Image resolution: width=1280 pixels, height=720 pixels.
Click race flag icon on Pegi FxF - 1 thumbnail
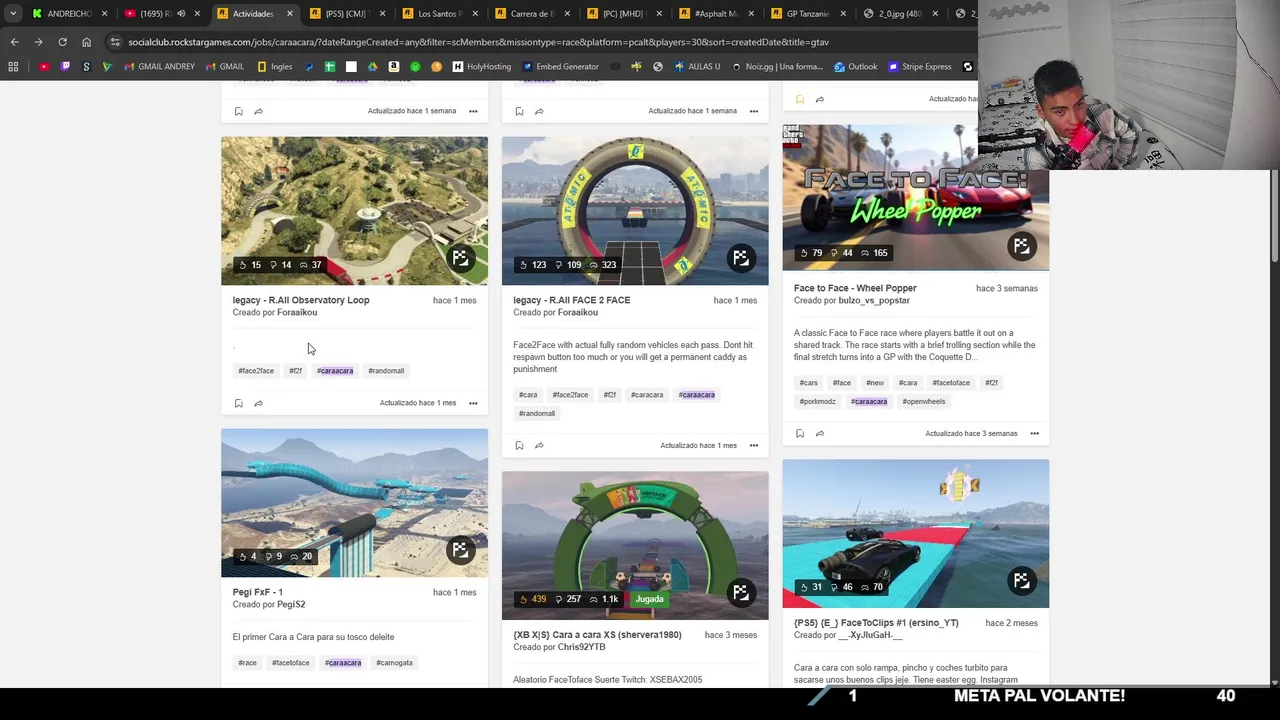460,550
